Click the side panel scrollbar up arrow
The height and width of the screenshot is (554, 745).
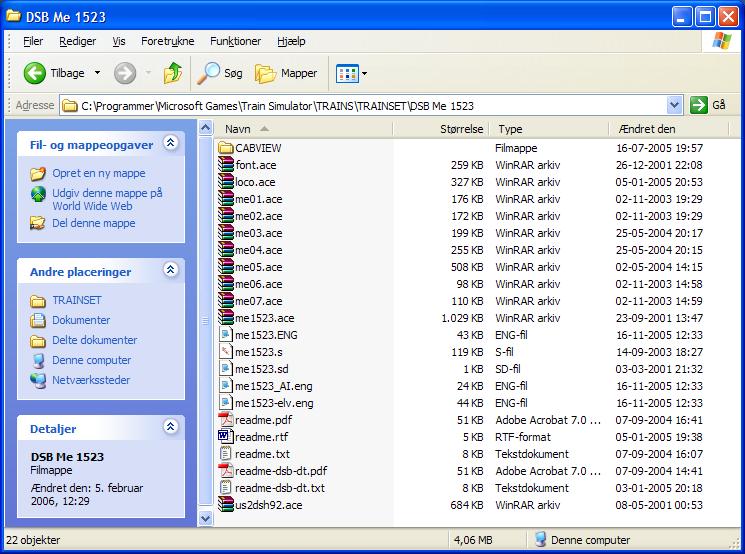click(x=205, y=128)
